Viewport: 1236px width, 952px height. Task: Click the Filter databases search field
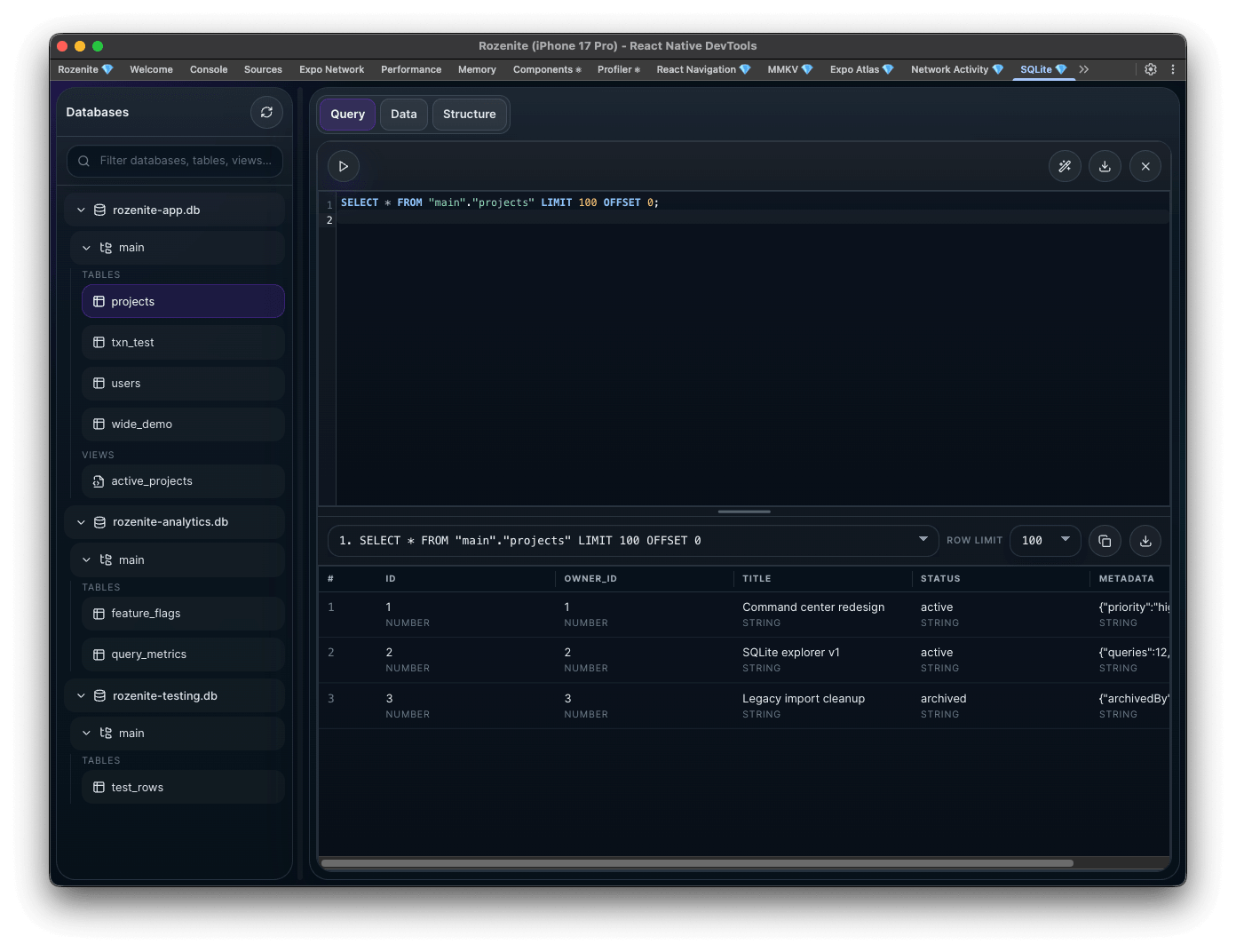pyautogui.click(x=186, y=161)
